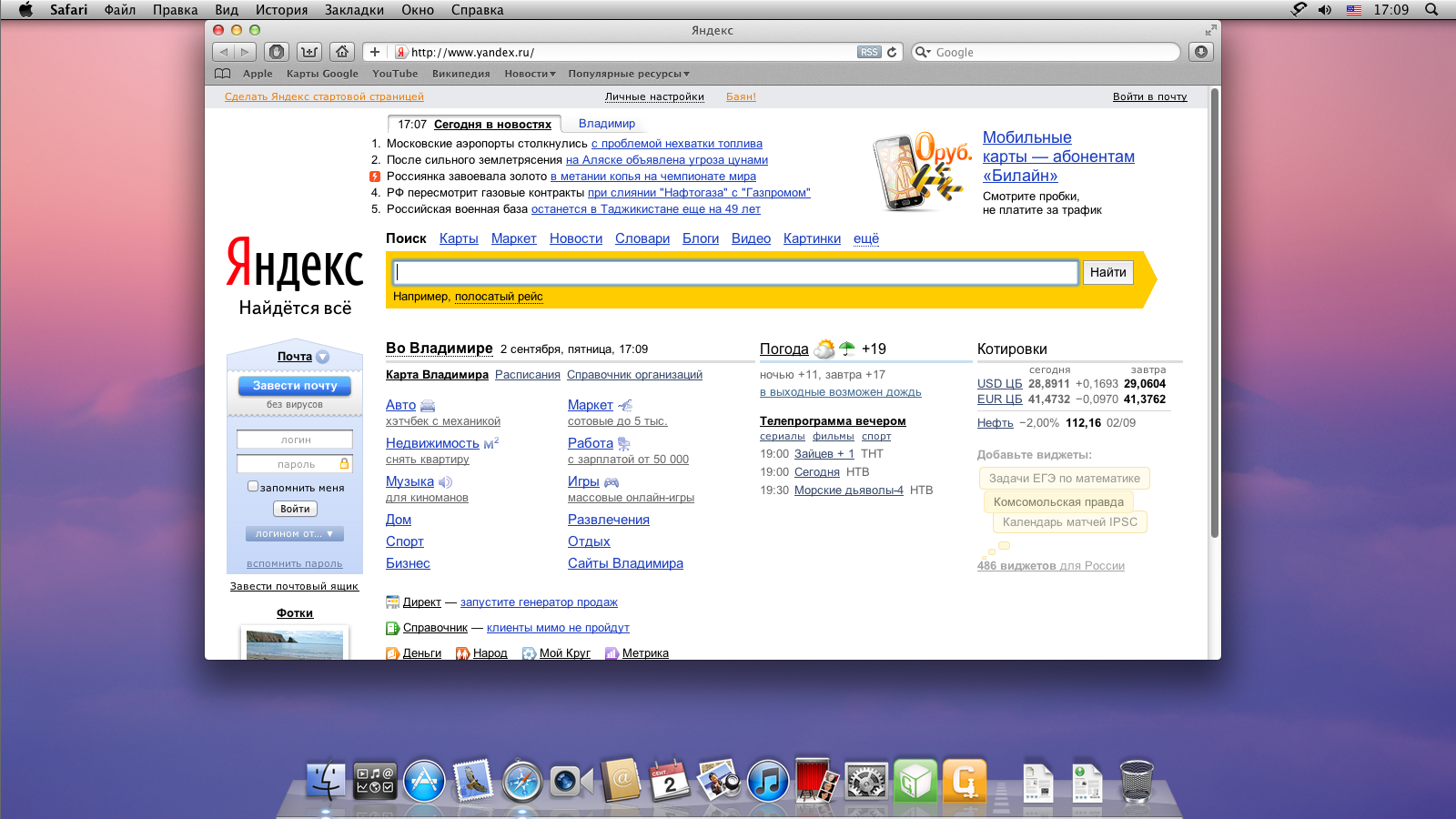Click the Деньги wallet icon
The height and width of the screenshot is (819, 1456).
(392, 653)
